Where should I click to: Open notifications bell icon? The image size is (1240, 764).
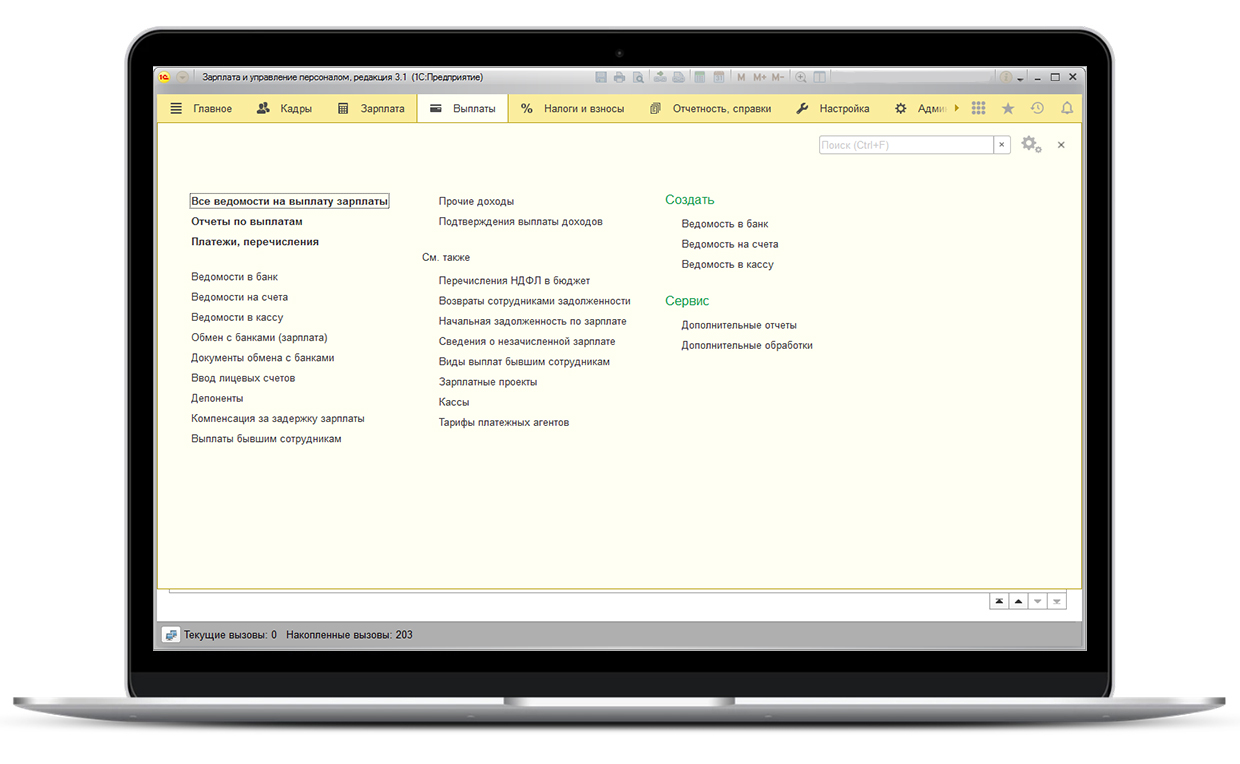[x=1066, y=108]
